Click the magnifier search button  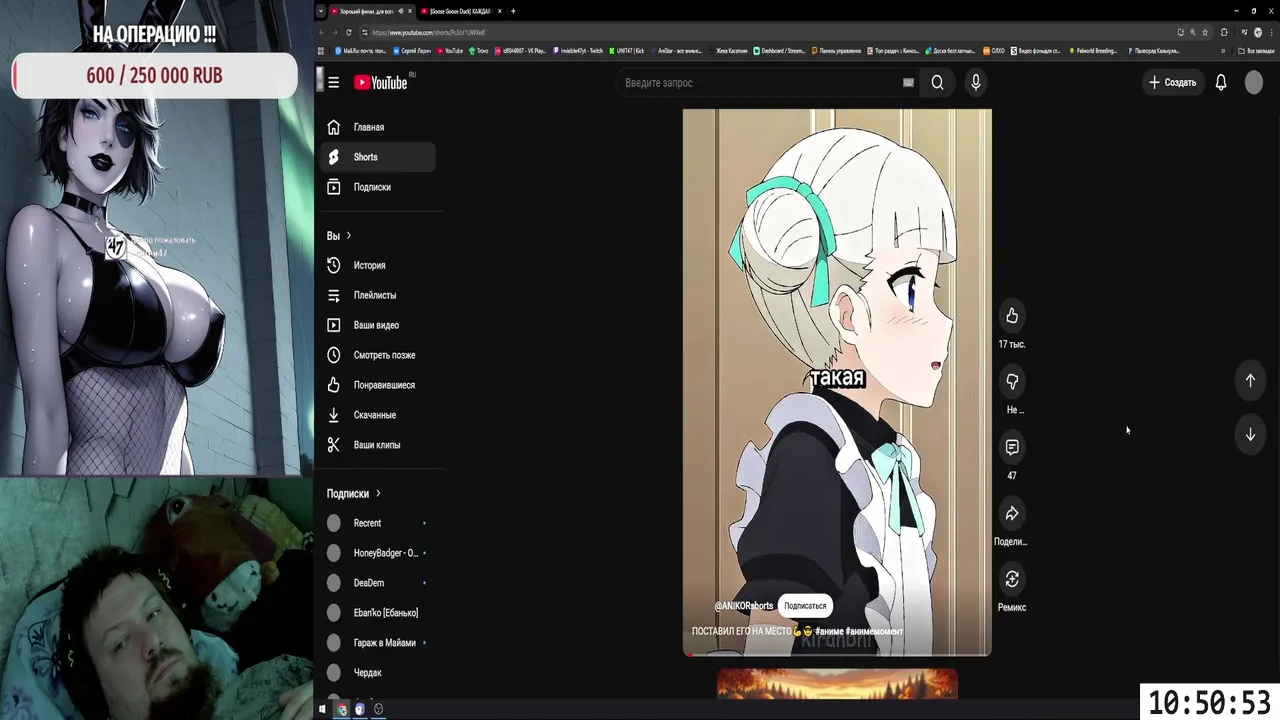[x=937, y=83]
